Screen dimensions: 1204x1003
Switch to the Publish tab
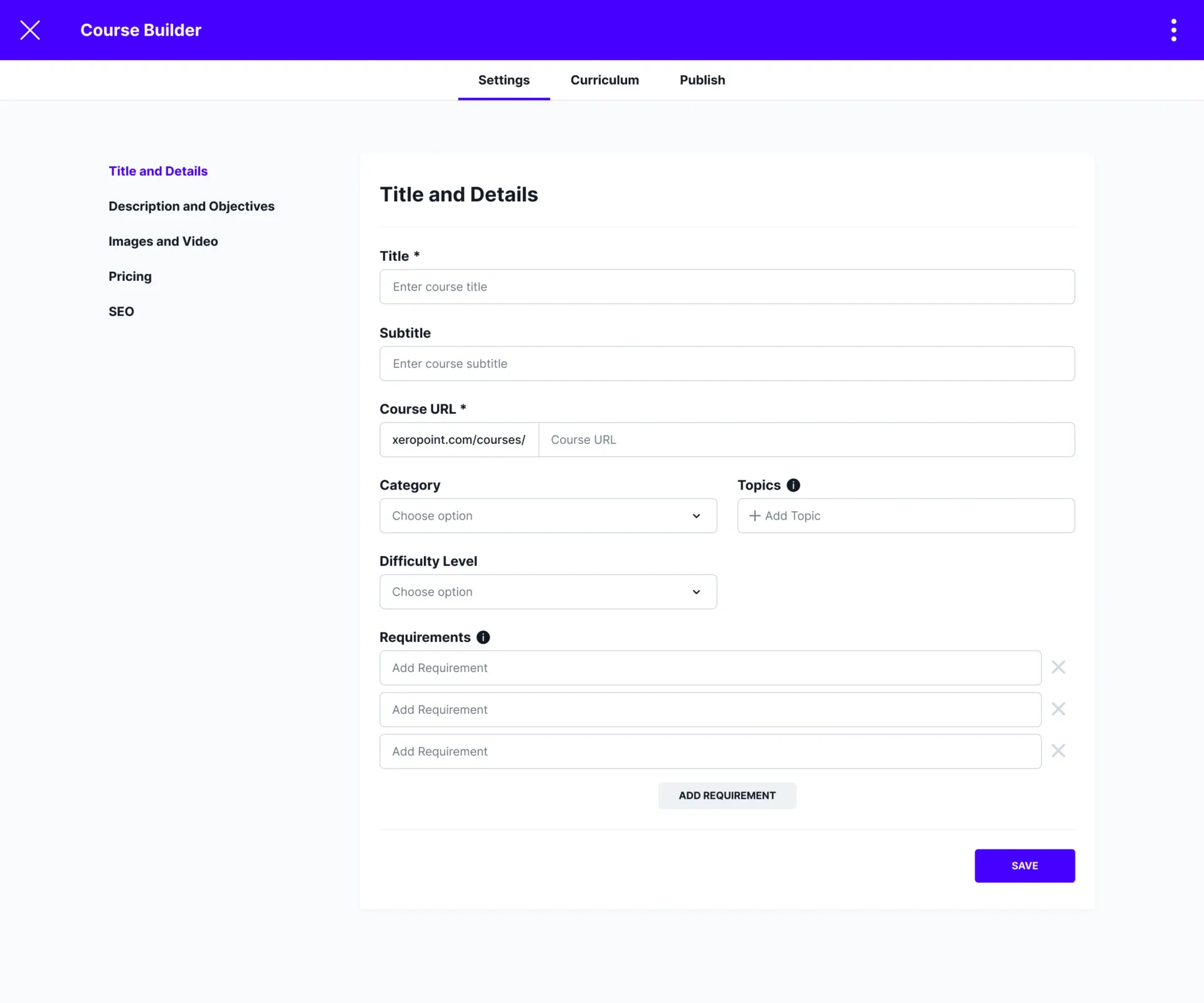[x=702, y=80]
